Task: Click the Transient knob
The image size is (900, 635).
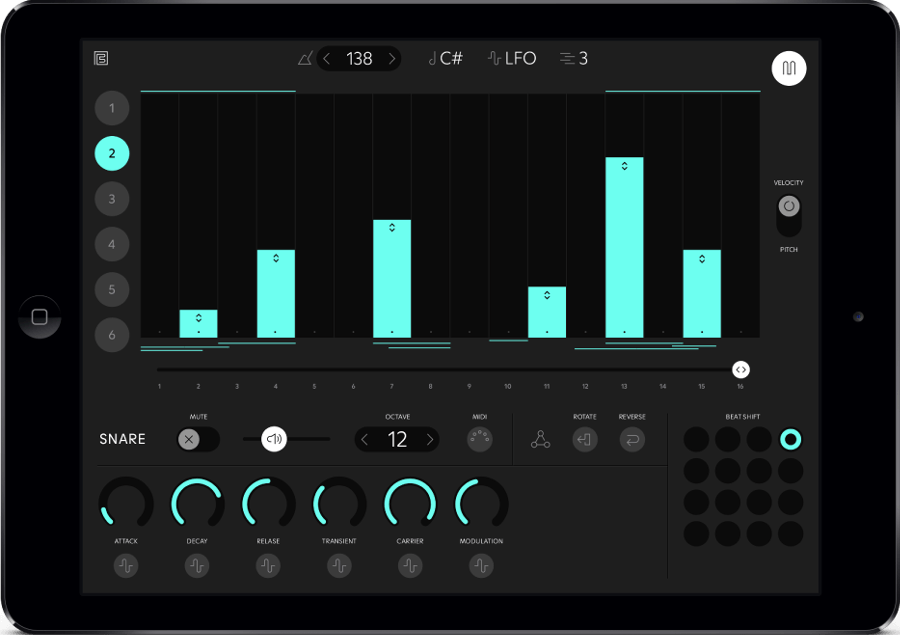Action: [339, 504]
